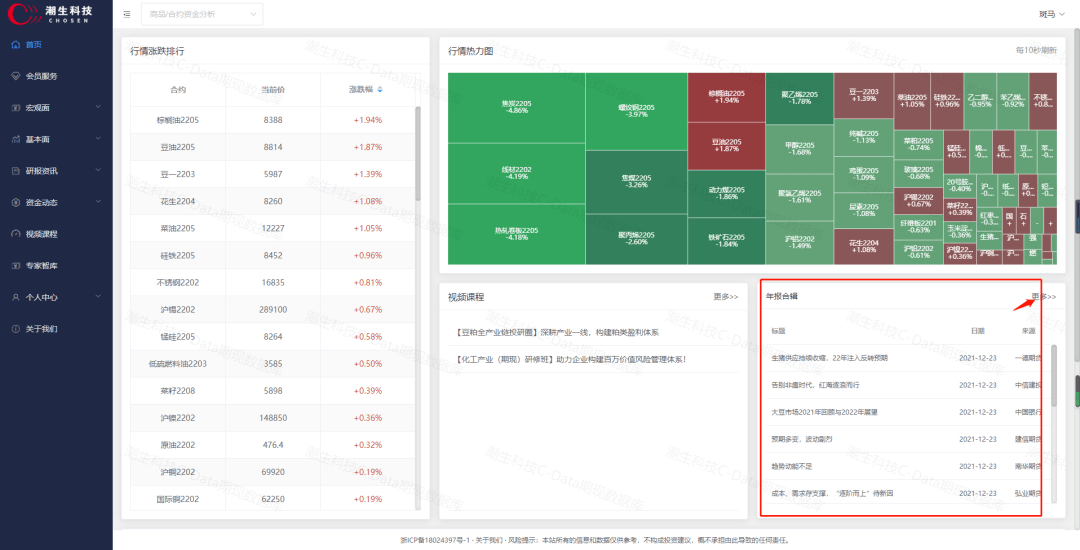This screenshot has height=550, width=1080.
Task: Click the 焦炭2205 heatmap tile
Action: tap(517, 107)
